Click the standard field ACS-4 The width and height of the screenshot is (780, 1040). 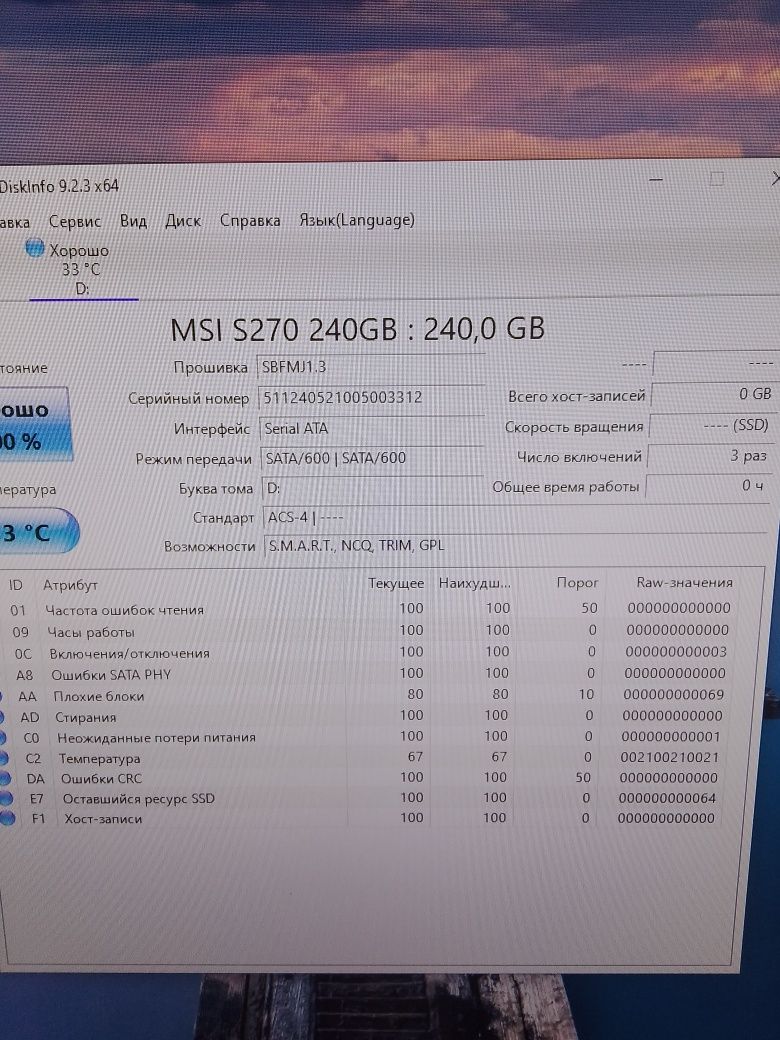[517, 517]
